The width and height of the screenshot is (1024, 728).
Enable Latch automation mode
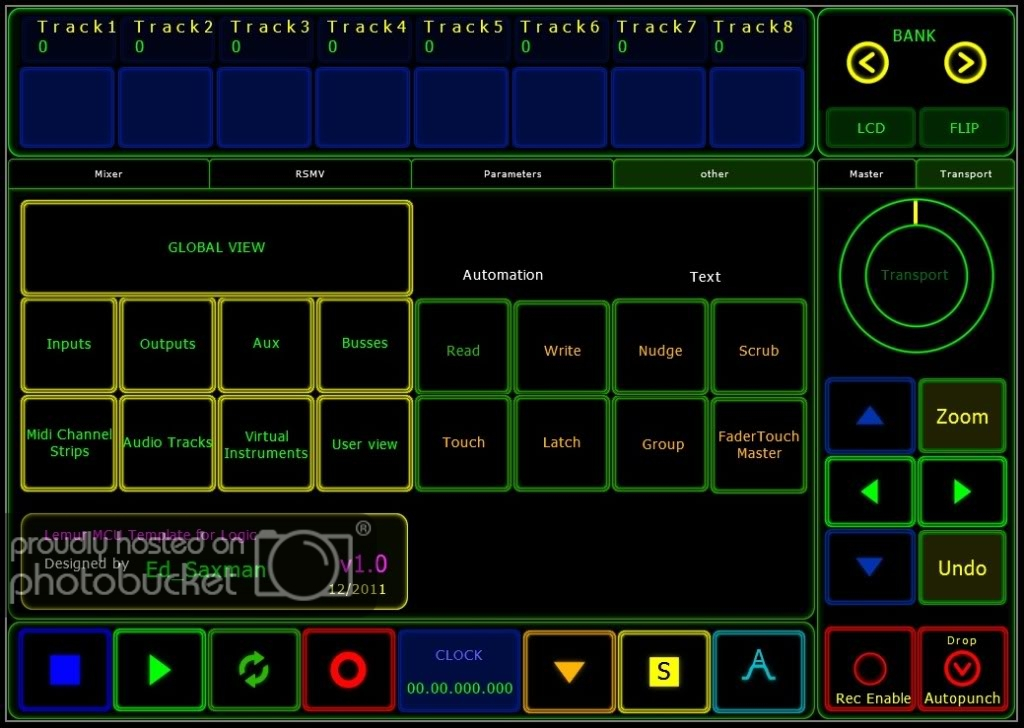coord(562,444)
